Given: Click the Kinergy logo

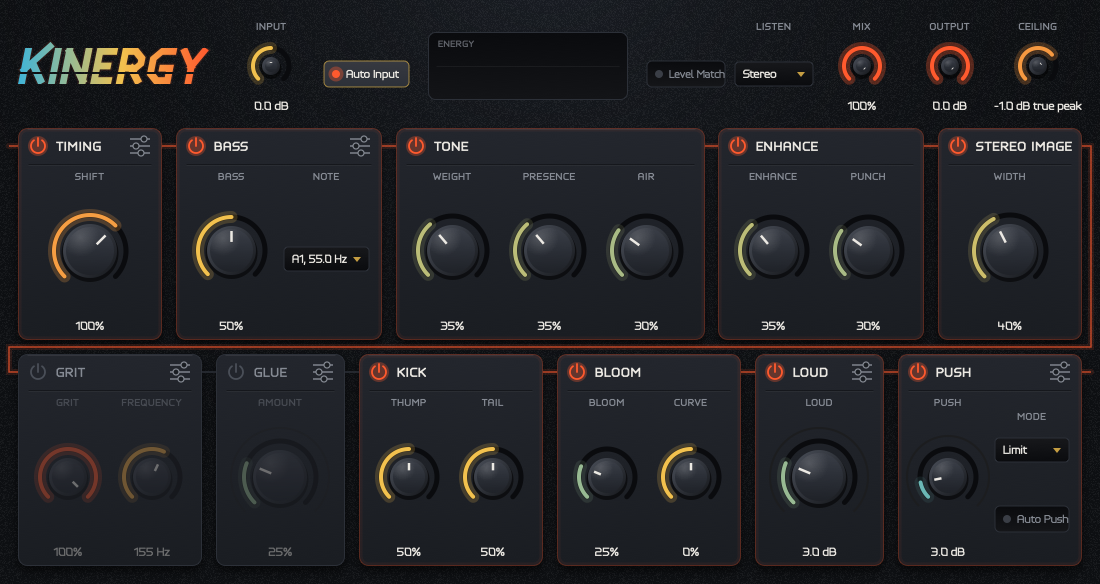Looking at the screenshot, I should tap(113, 65).
